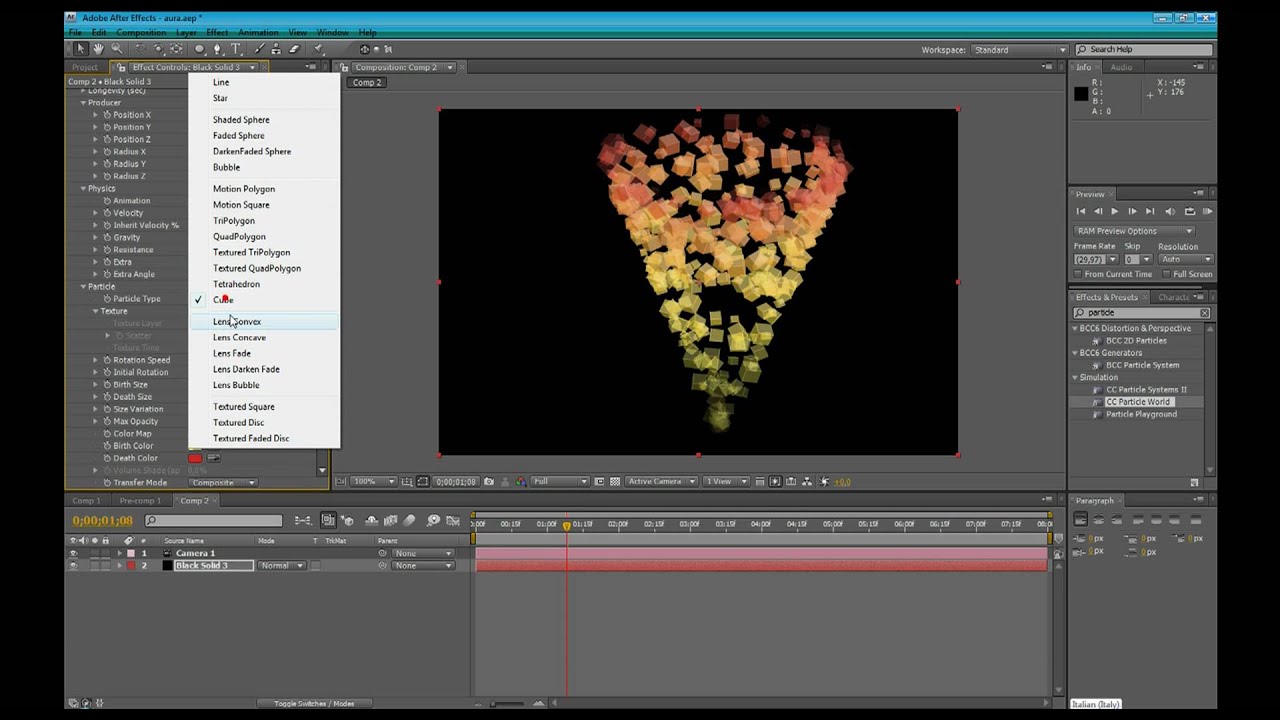The height and width of the screenshot is (720, 1280).
Task: Choose Lens Convex particle type
Action: click(264, 322)
